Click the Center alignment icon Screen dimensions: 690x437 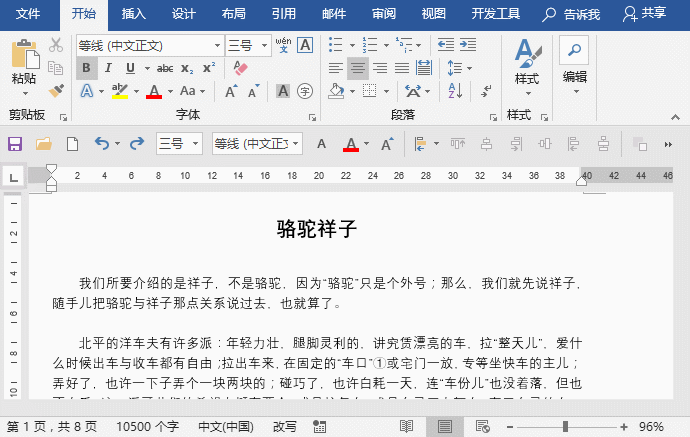pyautogui.click(x=358, y=69)
